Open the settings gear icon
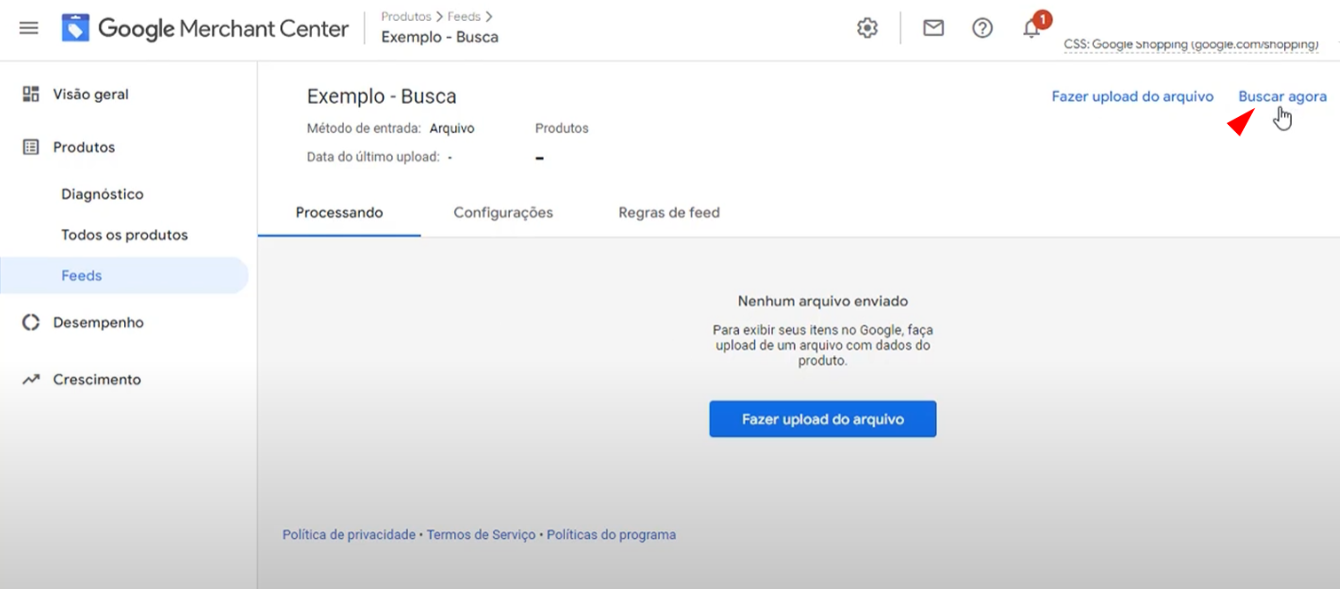The height and width of the screenshot is (589, 1340). [867, 28]
